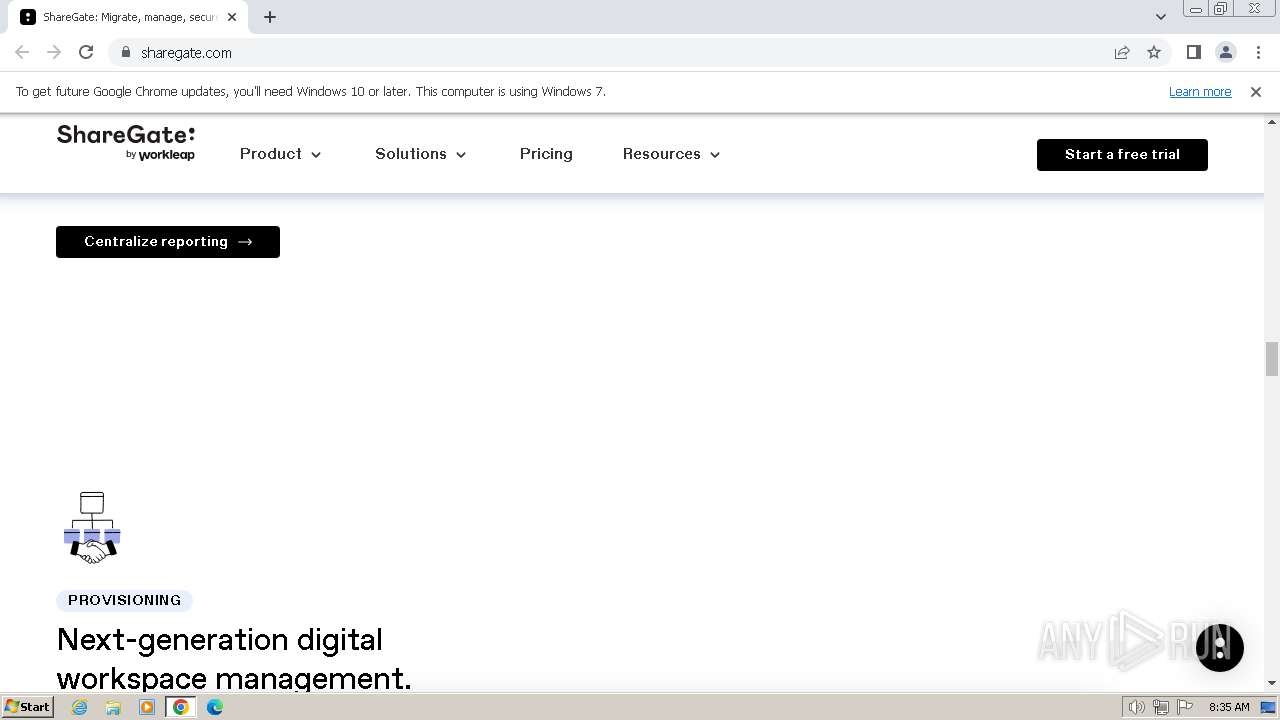Open the tab search chevron

(x=1160, y=17)
